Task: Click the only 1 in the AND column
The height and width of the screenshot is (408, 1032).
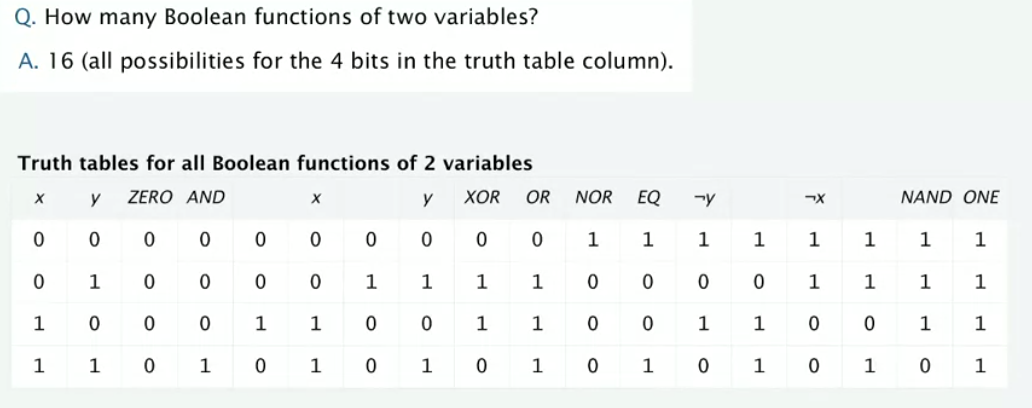Action: [205, 367]
